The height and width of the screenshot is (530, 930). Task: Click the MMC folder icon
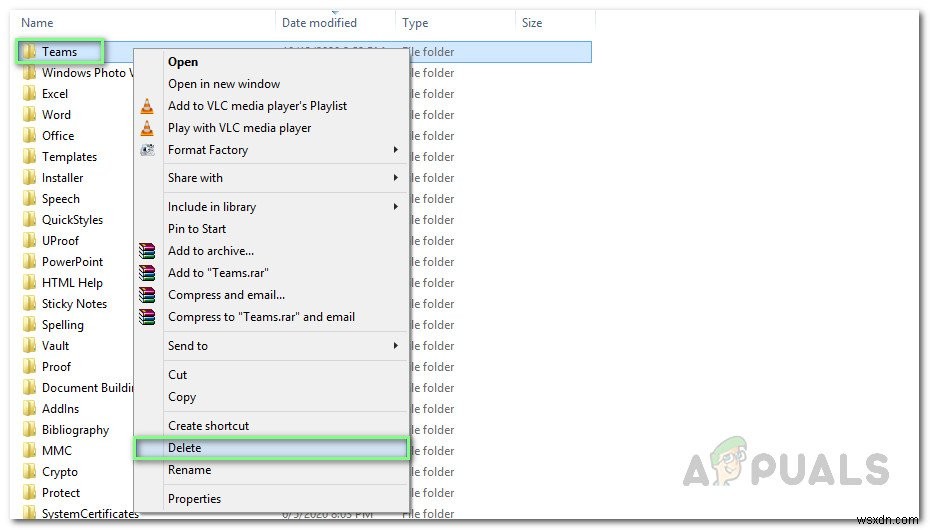click(29, 451)
